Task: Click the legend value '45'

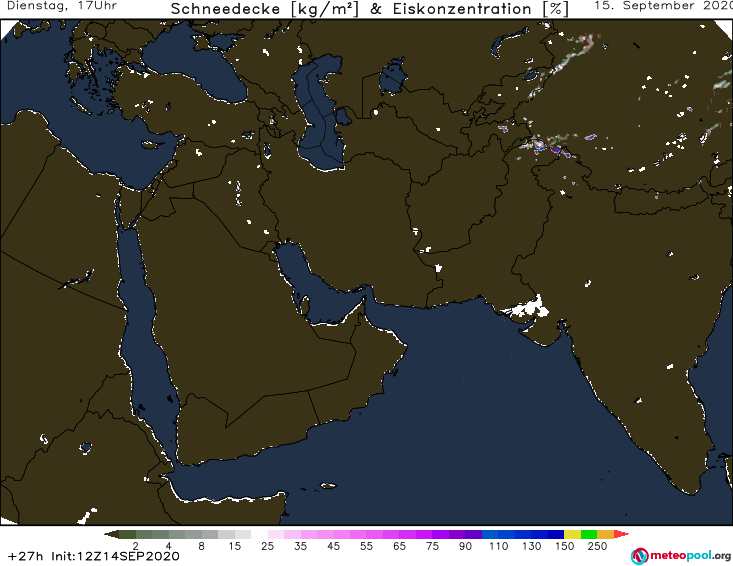Action: click(333, 546)
